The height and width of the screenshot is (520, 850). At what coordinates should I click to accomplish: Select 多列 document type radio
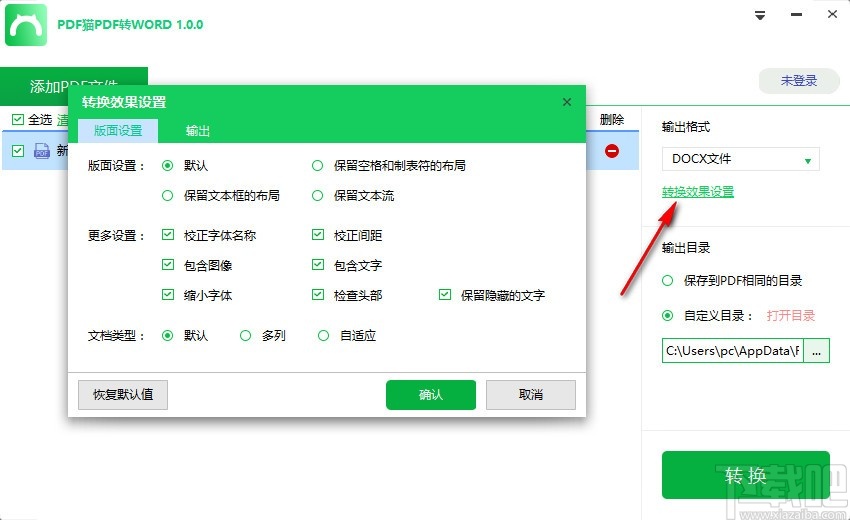click(x=246, y=336)
